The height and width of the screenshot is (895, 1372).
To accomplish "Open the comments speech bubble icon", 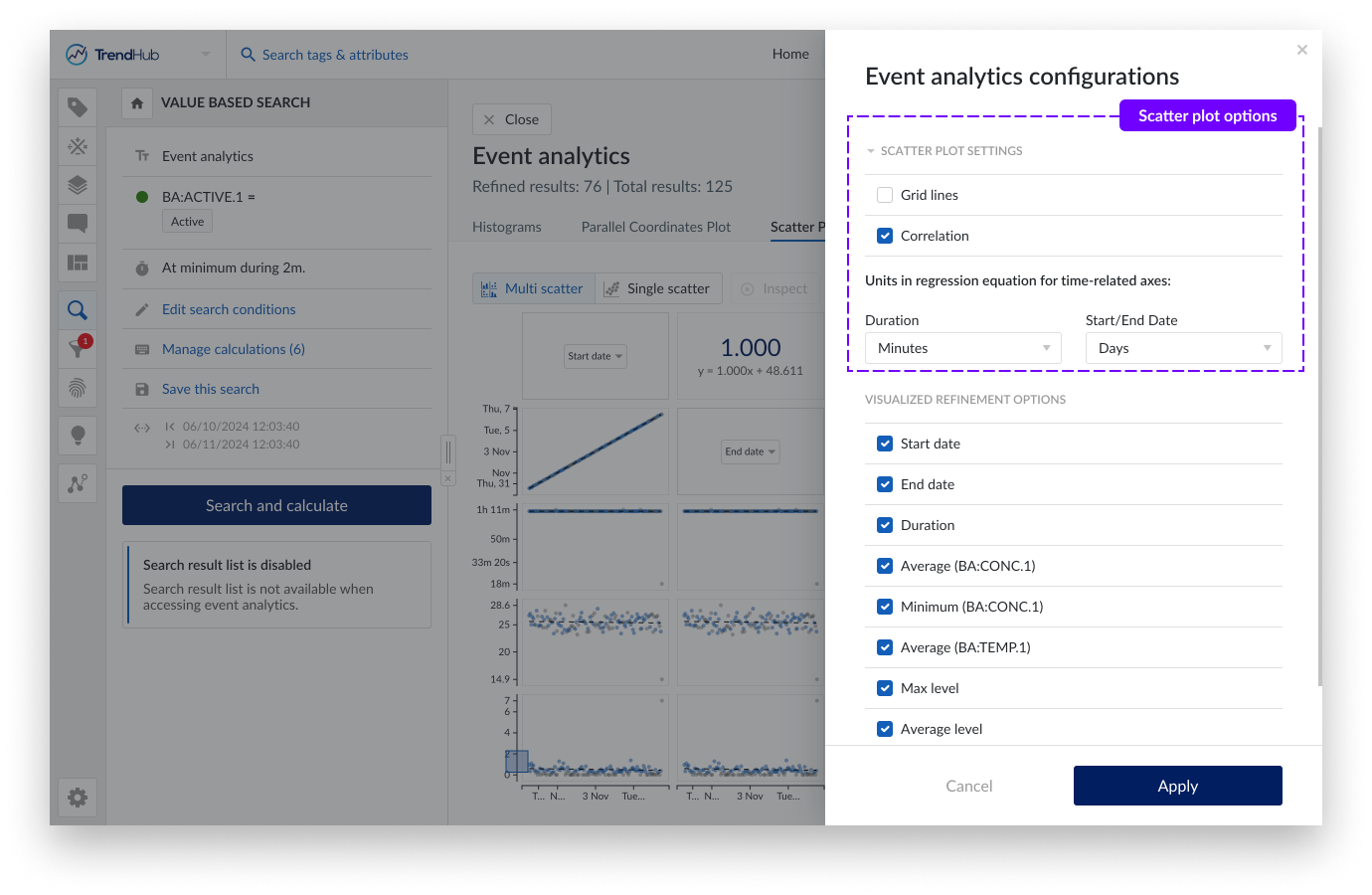I will (x=78, y=224).
